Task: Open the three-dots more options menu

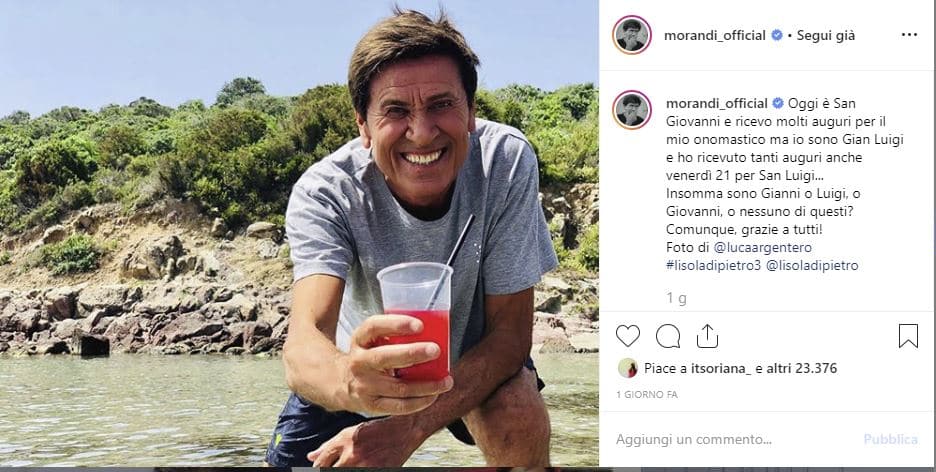Action: [x=908, y=35]
